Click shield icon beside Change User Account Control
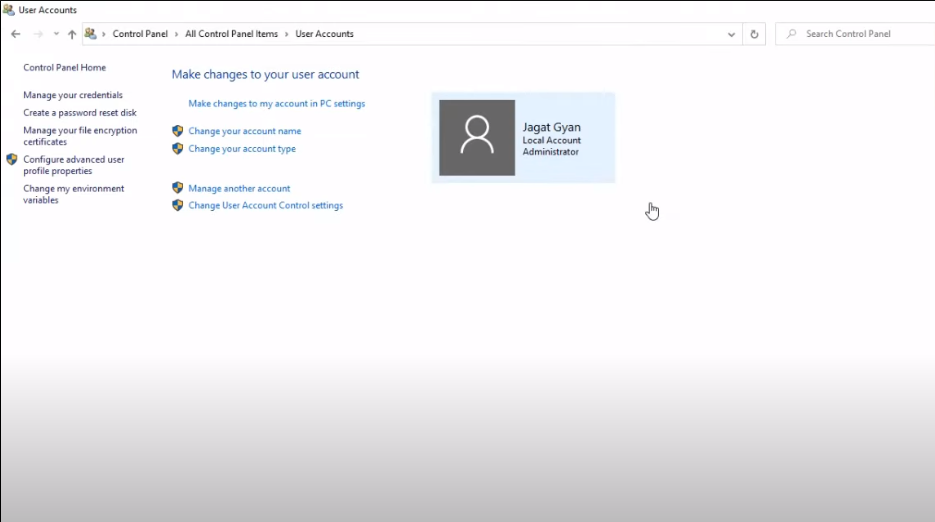This screenshot has height=522, width=935. click(x=177, y=205)
